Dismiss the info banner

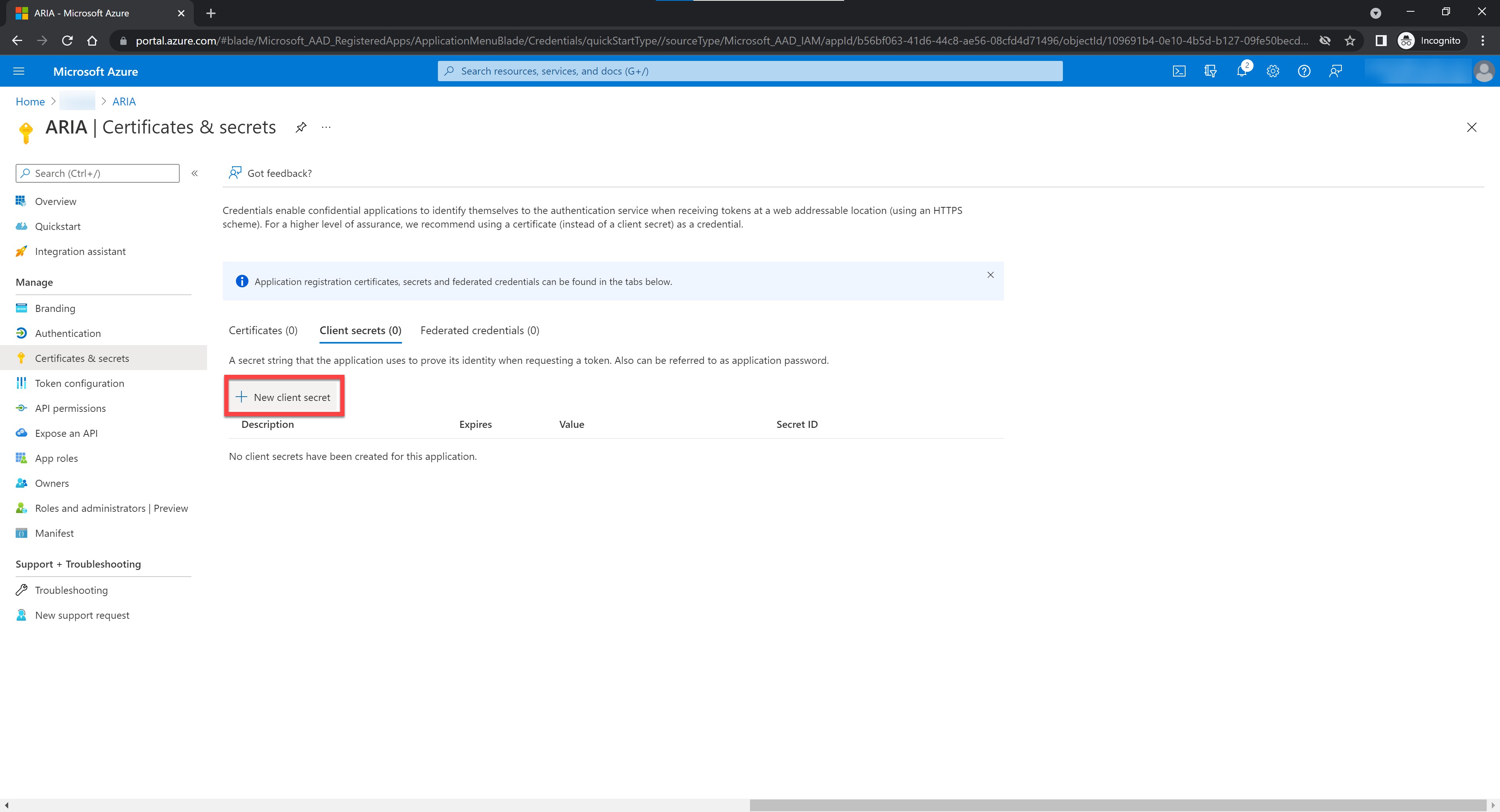pos(990,275)
